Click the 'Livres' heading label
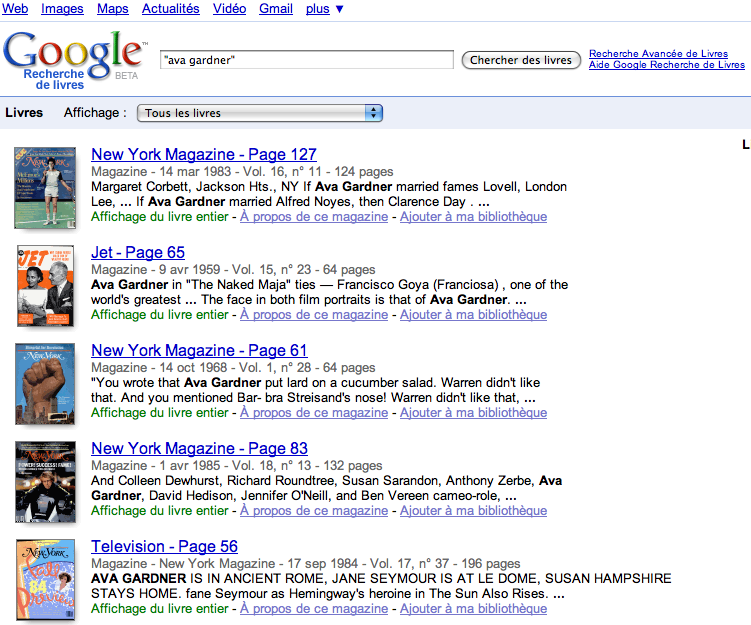Viewport: 751px width, 625px height. click(x=24, y=113)
